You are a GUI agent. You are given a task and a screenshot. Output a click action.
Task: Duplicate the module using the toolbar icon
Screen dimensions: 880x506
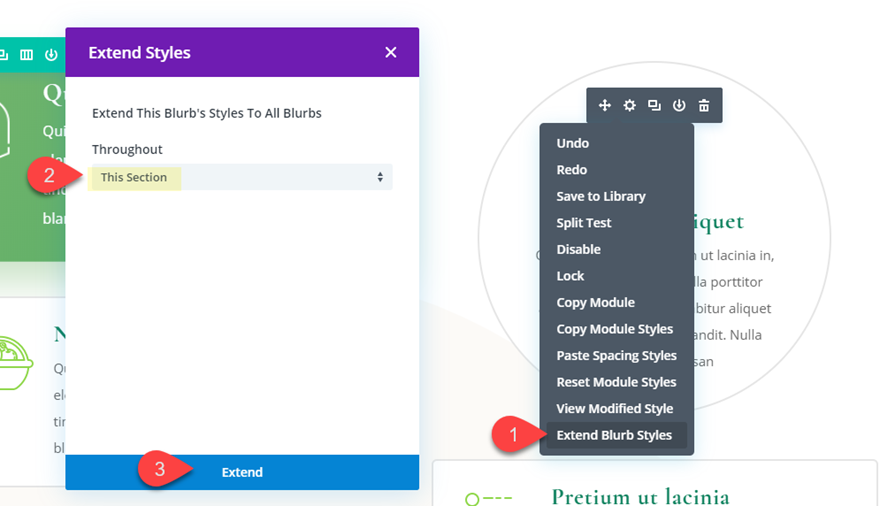[654, 105]
